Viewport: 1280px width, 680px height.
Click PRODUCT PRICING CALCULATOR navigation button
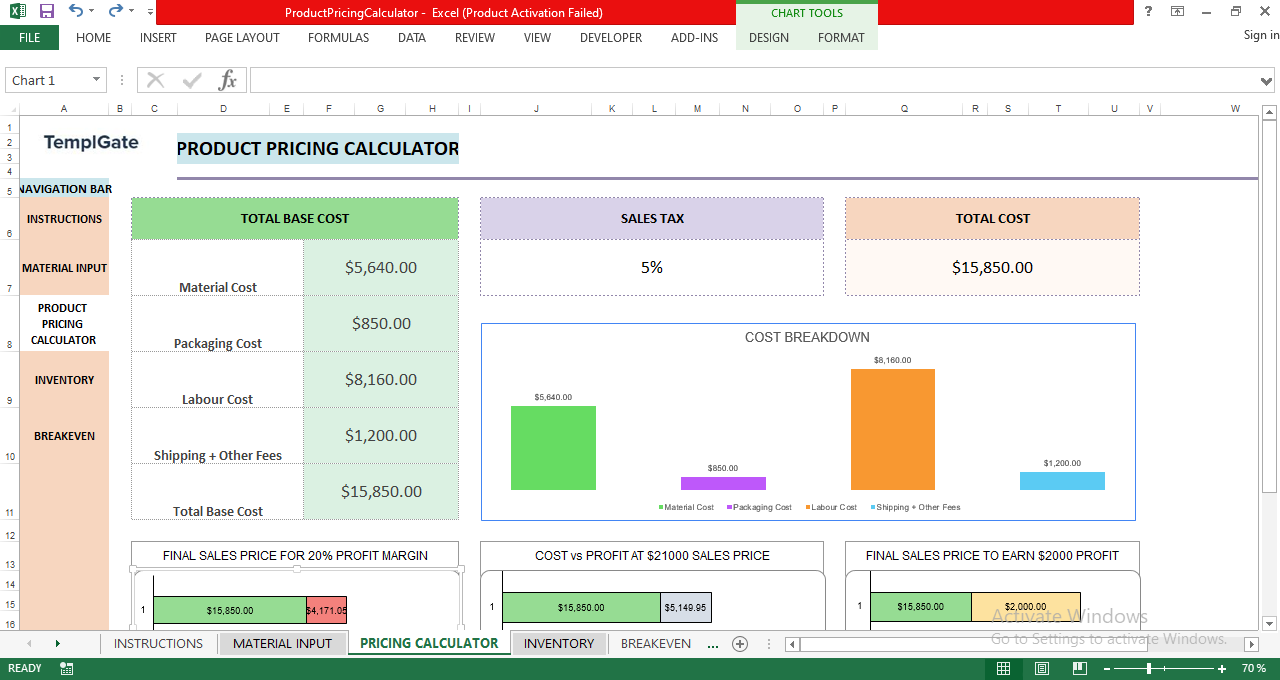(63, 324)
